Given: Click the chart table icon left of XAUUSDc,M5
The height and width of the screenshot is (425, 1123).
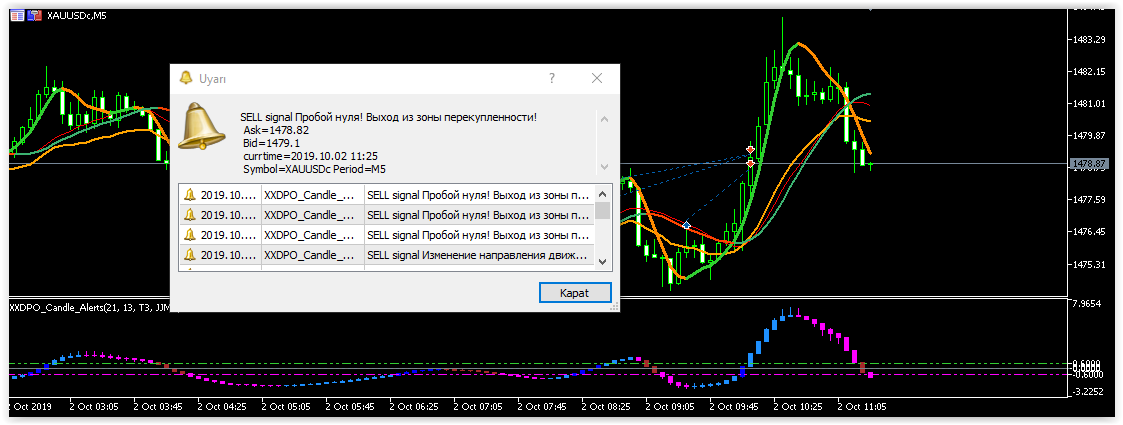Looking at the screenshot, I should tap(17, 16).
